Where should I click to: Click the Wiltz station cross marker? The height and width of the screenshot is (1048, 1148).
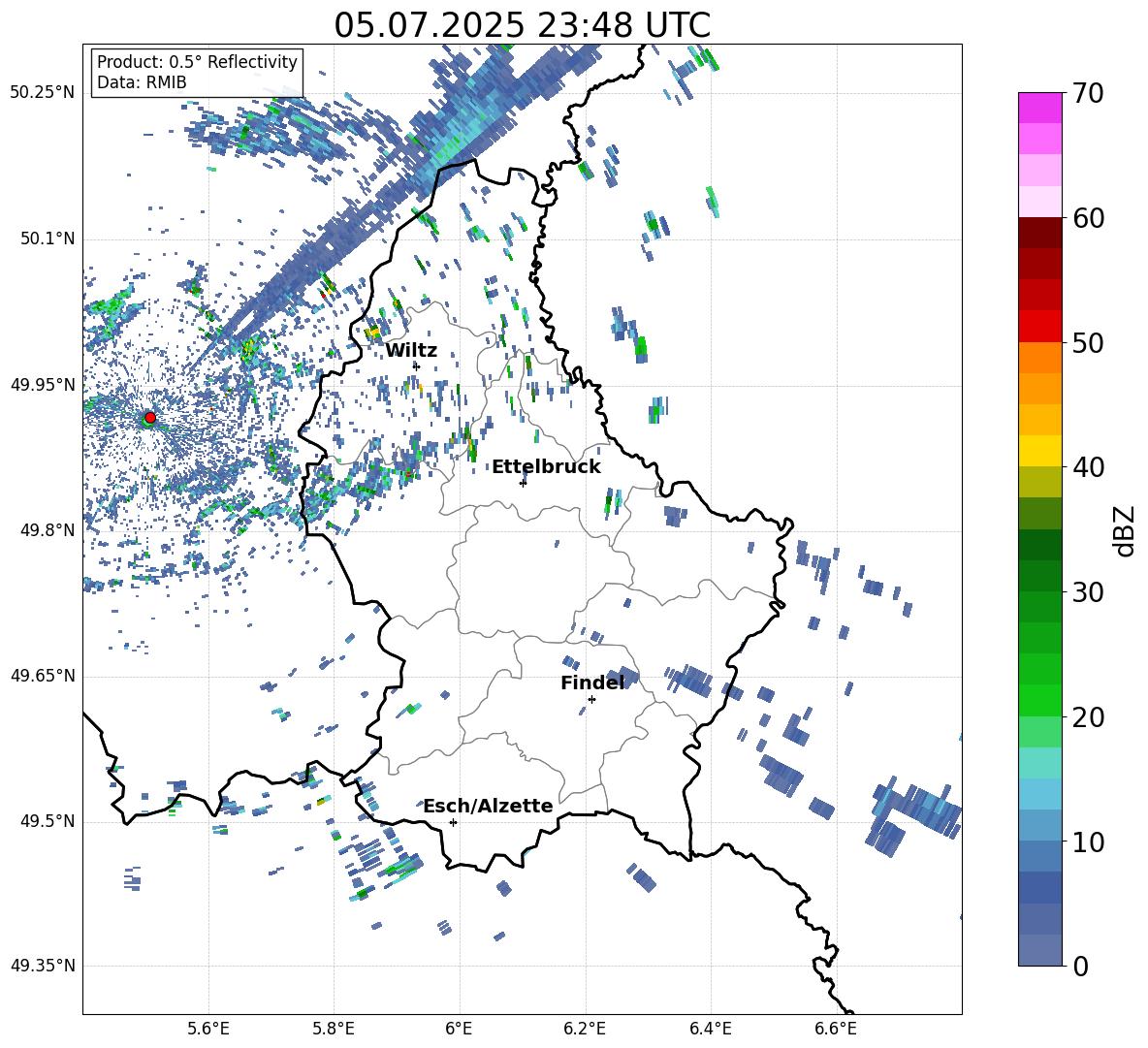pos(416,365)
